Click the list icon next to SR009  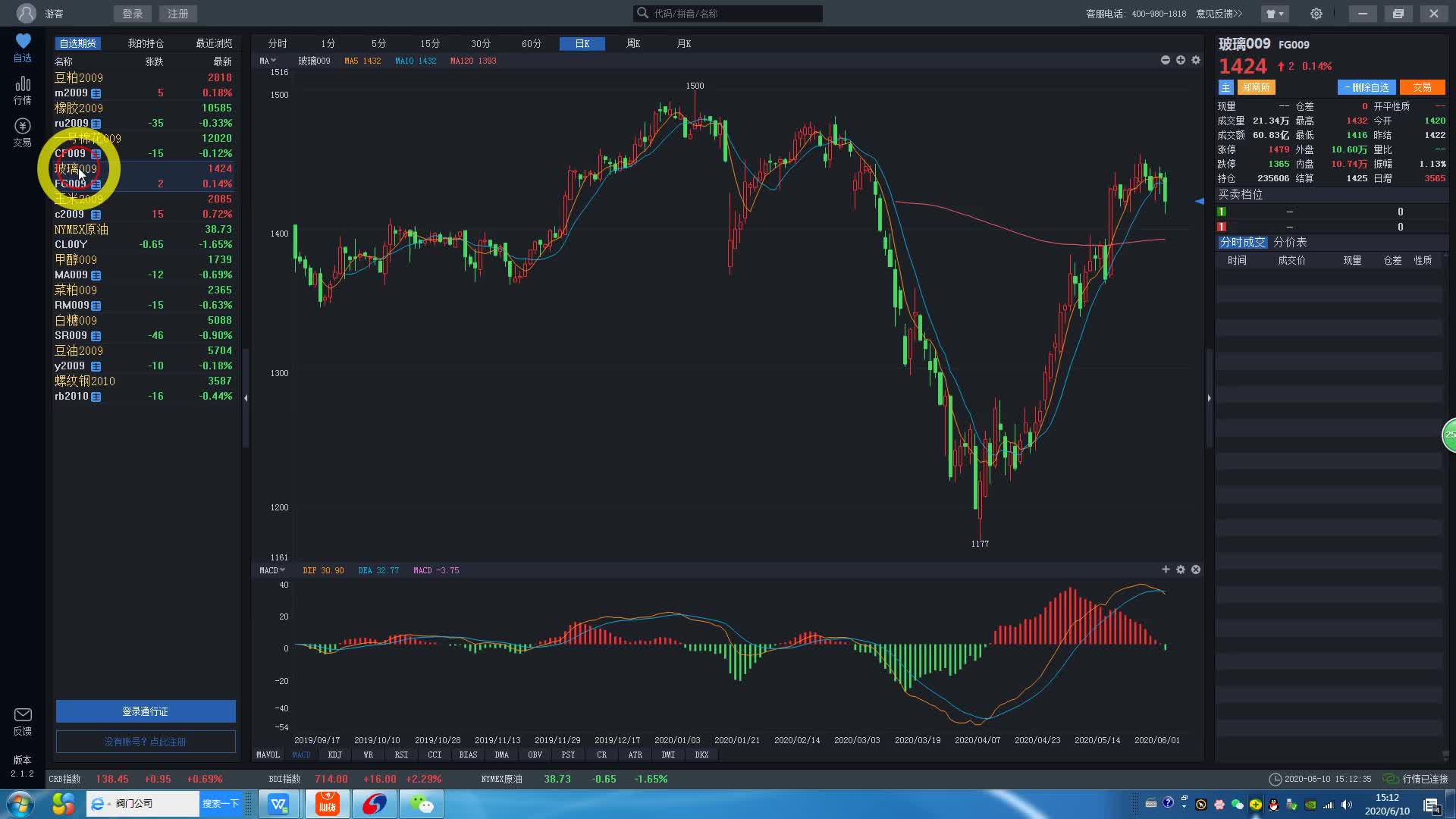(96, 336)
